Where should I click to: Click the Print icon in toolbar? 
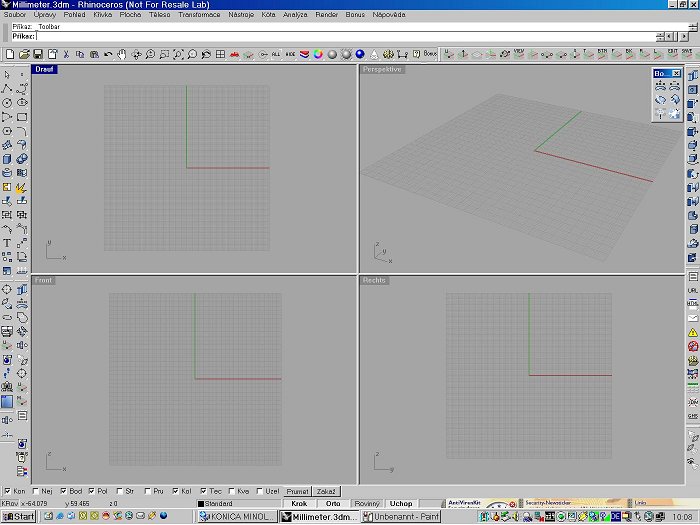[52, 53]
